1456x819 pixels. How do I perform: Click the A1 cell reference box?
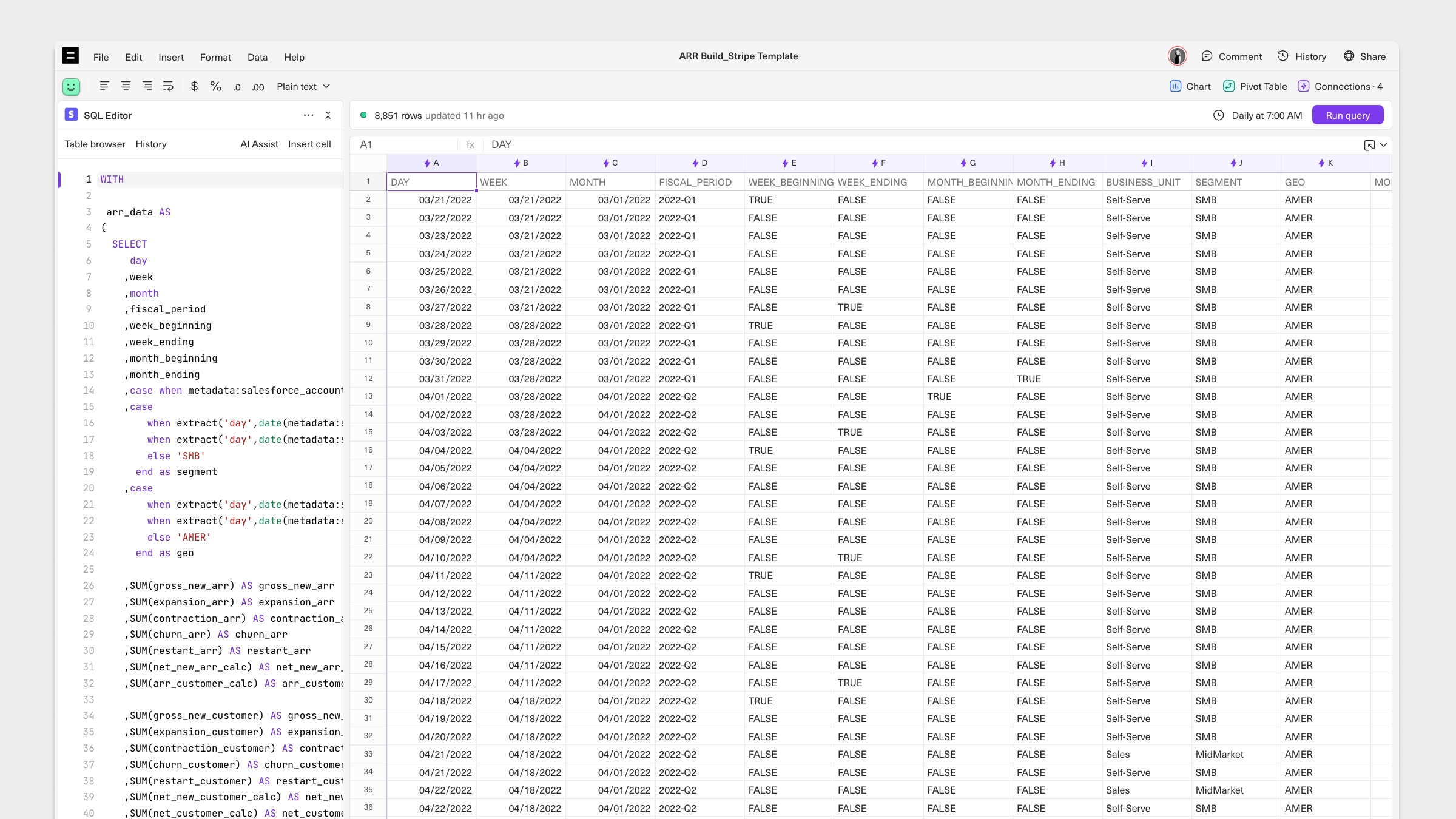tap(403, 144)
